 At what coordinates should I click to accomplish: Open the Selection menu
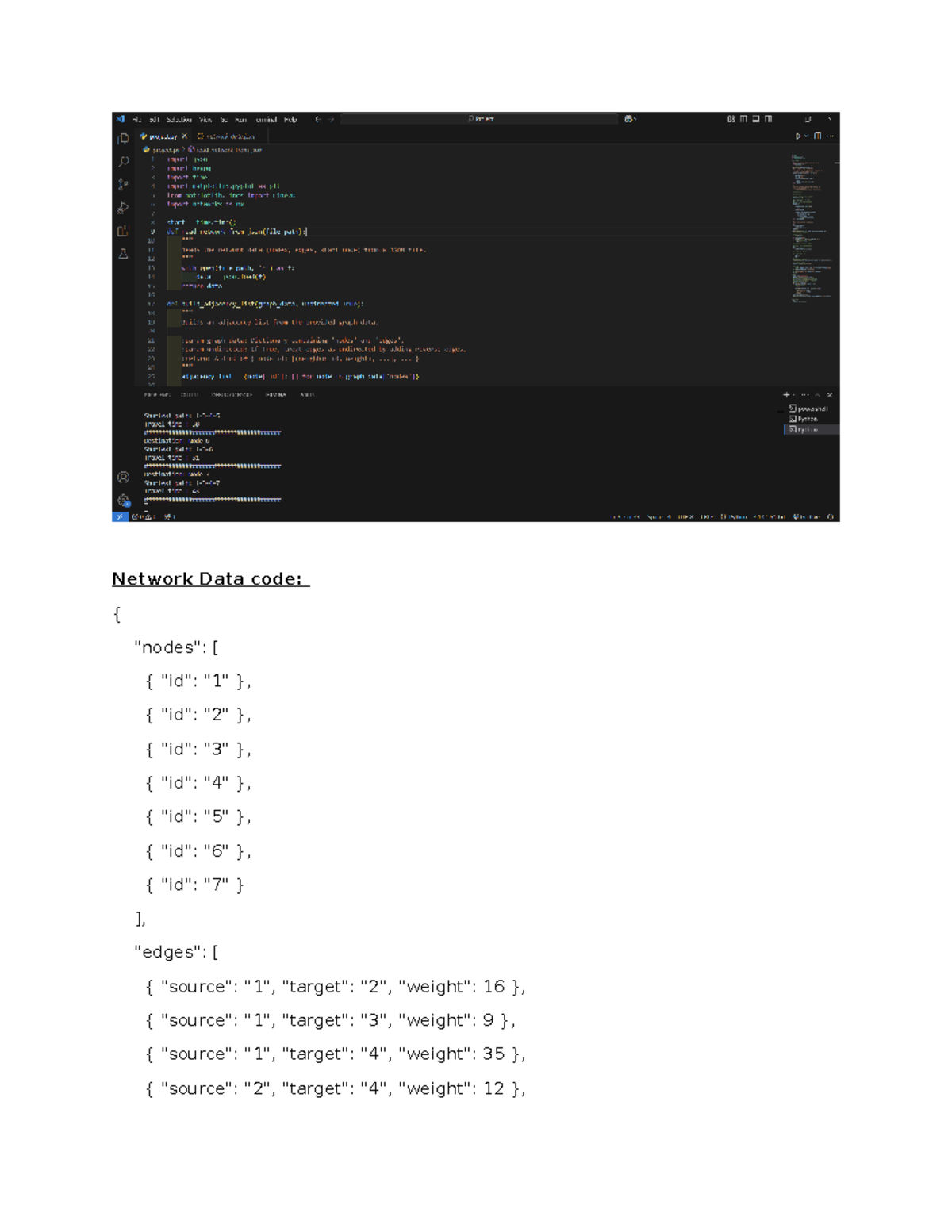click(179, 119)
